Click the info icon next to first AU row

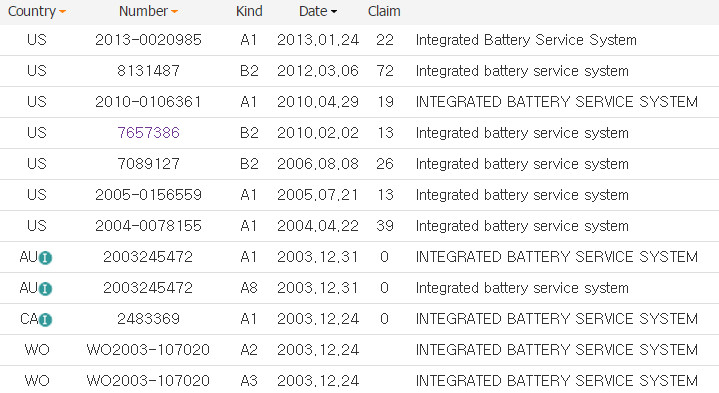[45, 258]
